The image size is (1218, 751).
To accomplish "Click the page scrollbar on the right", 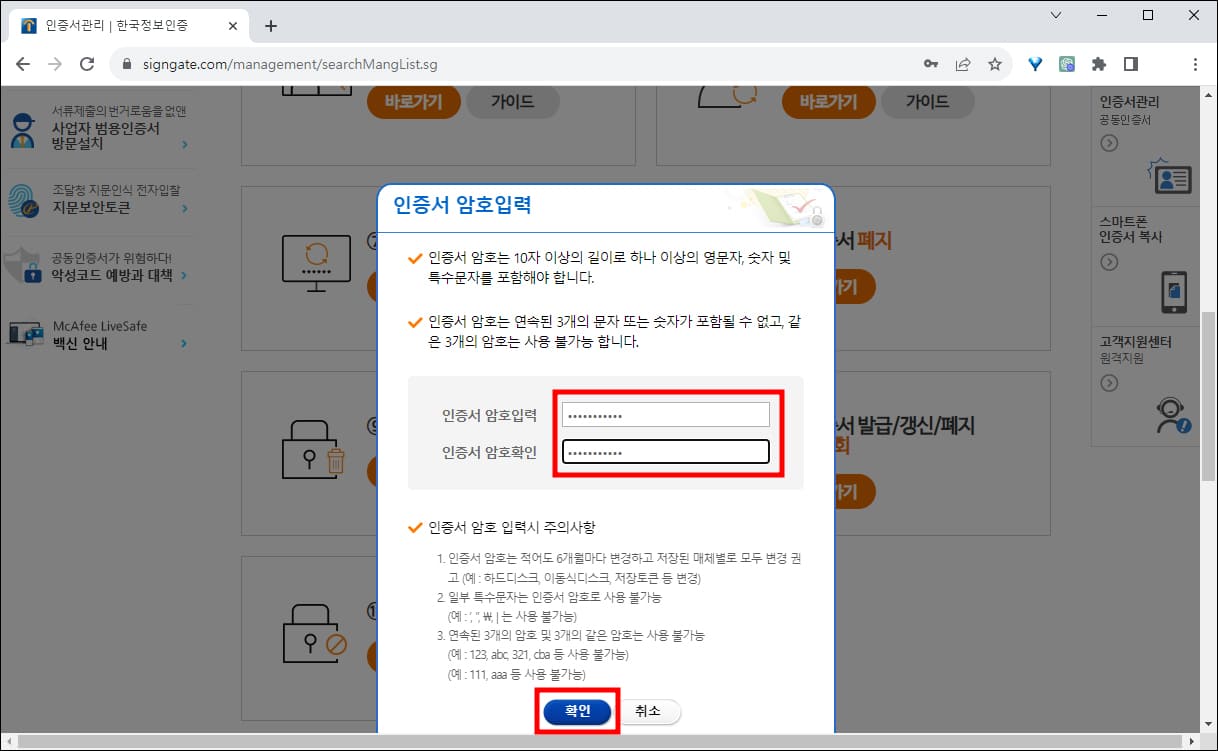I will tap(1209, 400).
